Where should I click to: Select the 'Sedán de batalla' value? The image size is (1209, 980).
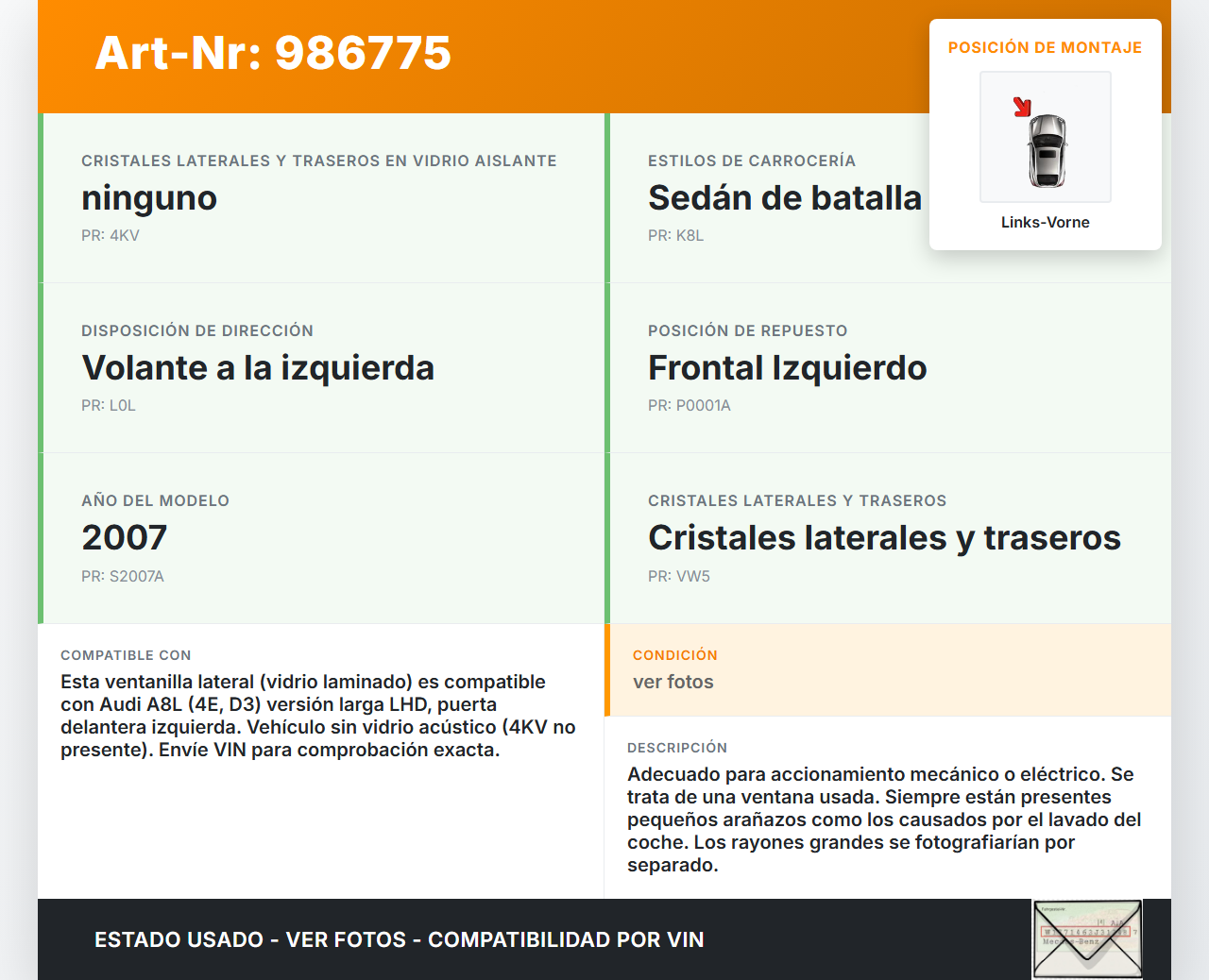785,198
